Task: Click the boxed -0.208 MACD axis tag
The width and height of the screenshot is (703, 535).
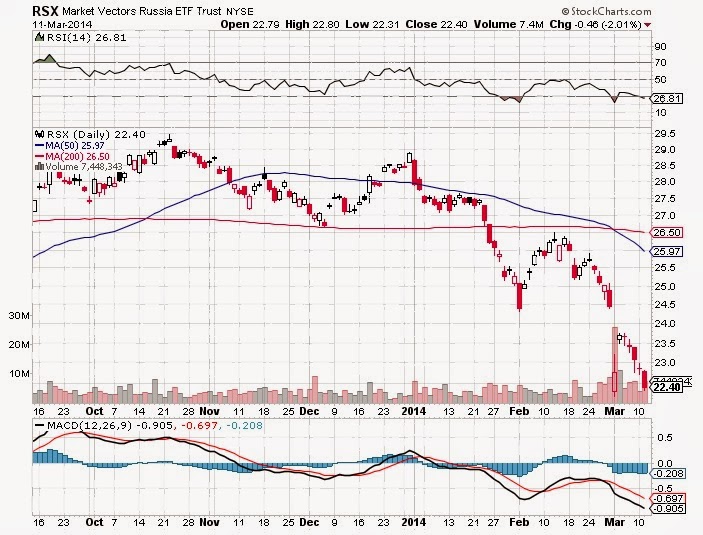Action: [x=668, y=474]
